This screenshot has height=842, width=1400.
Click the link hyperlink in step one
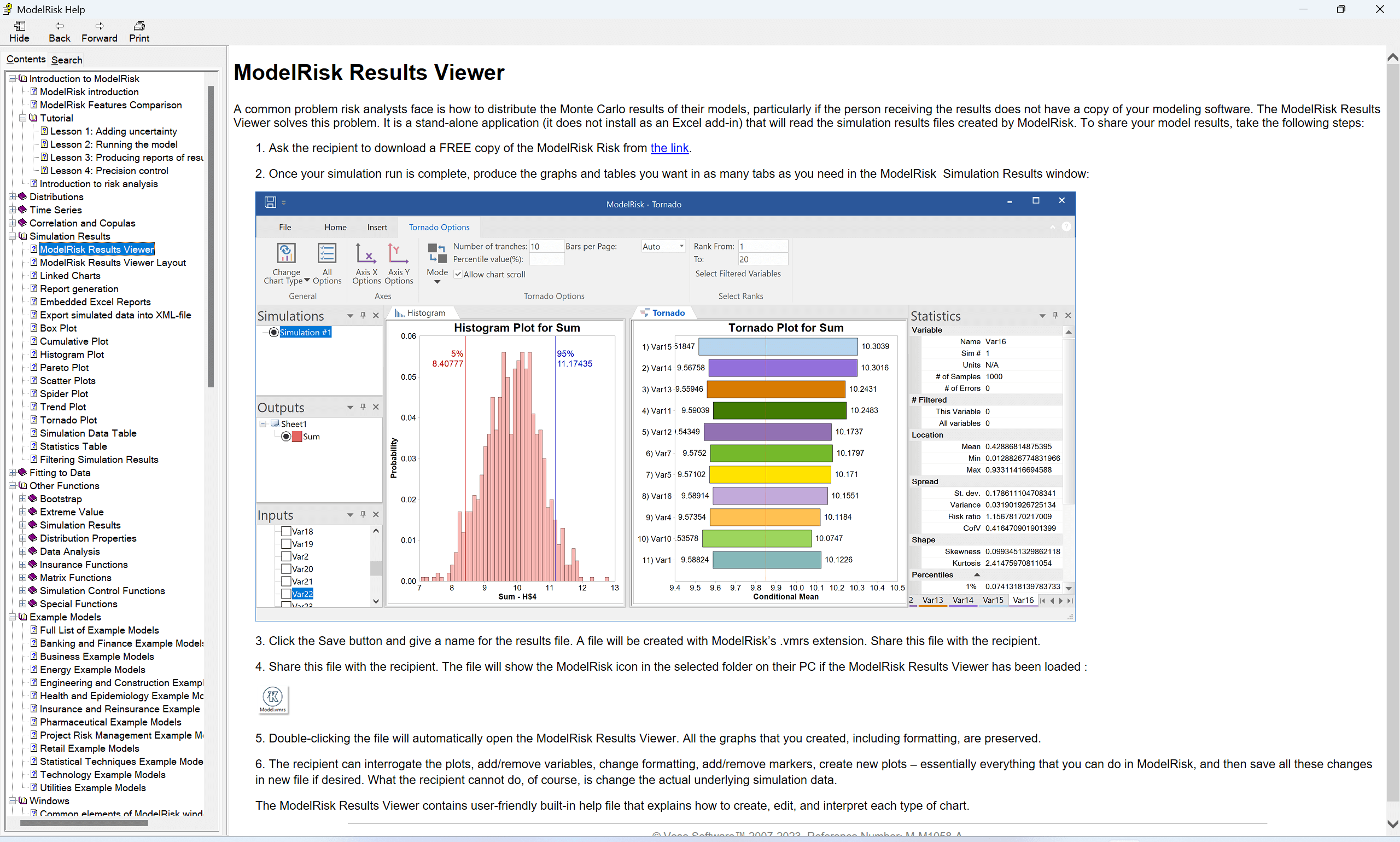[x=669, y=148]
